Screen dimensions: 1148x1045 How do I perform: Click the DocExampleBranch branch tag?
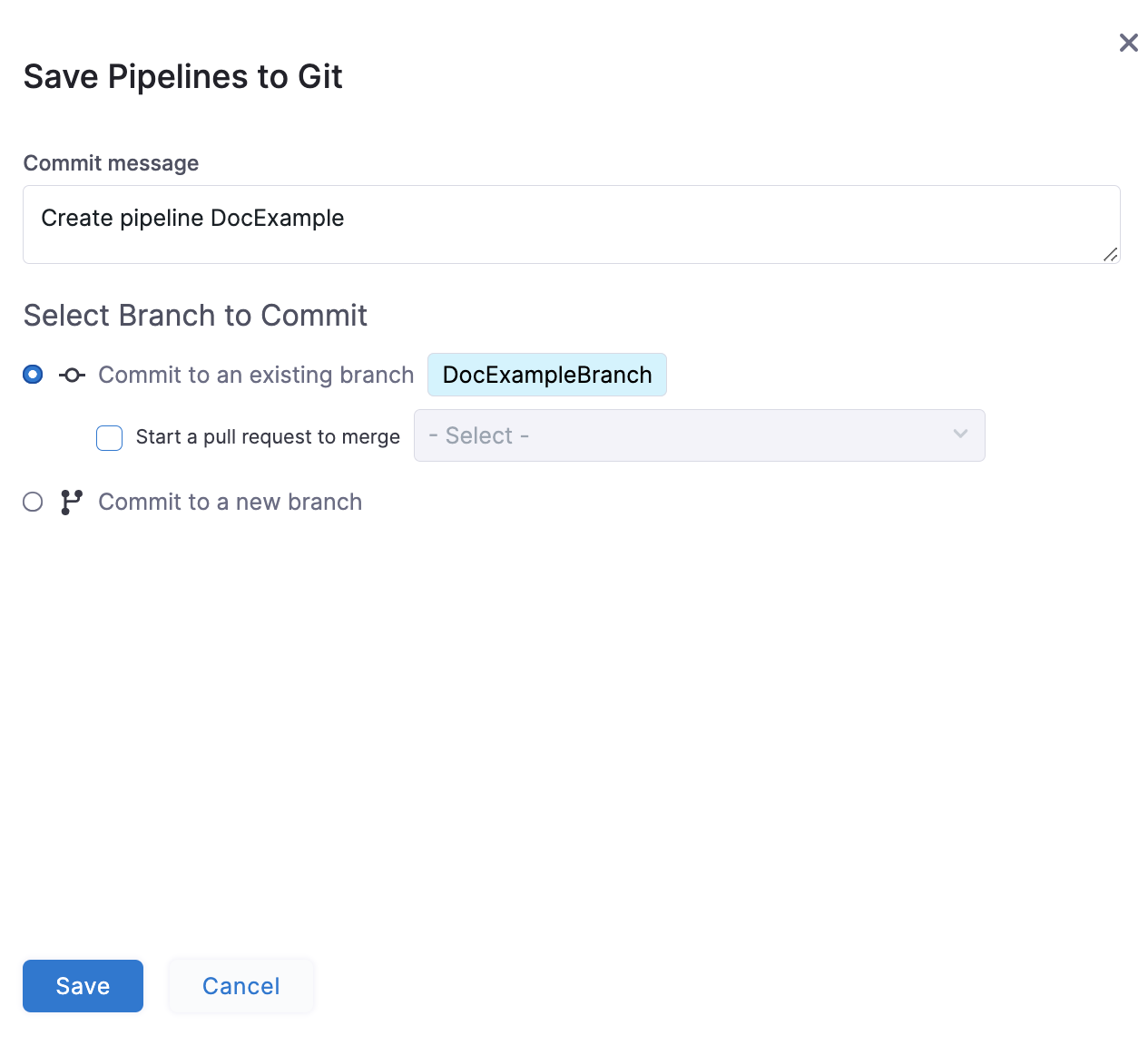pos(546,375)
